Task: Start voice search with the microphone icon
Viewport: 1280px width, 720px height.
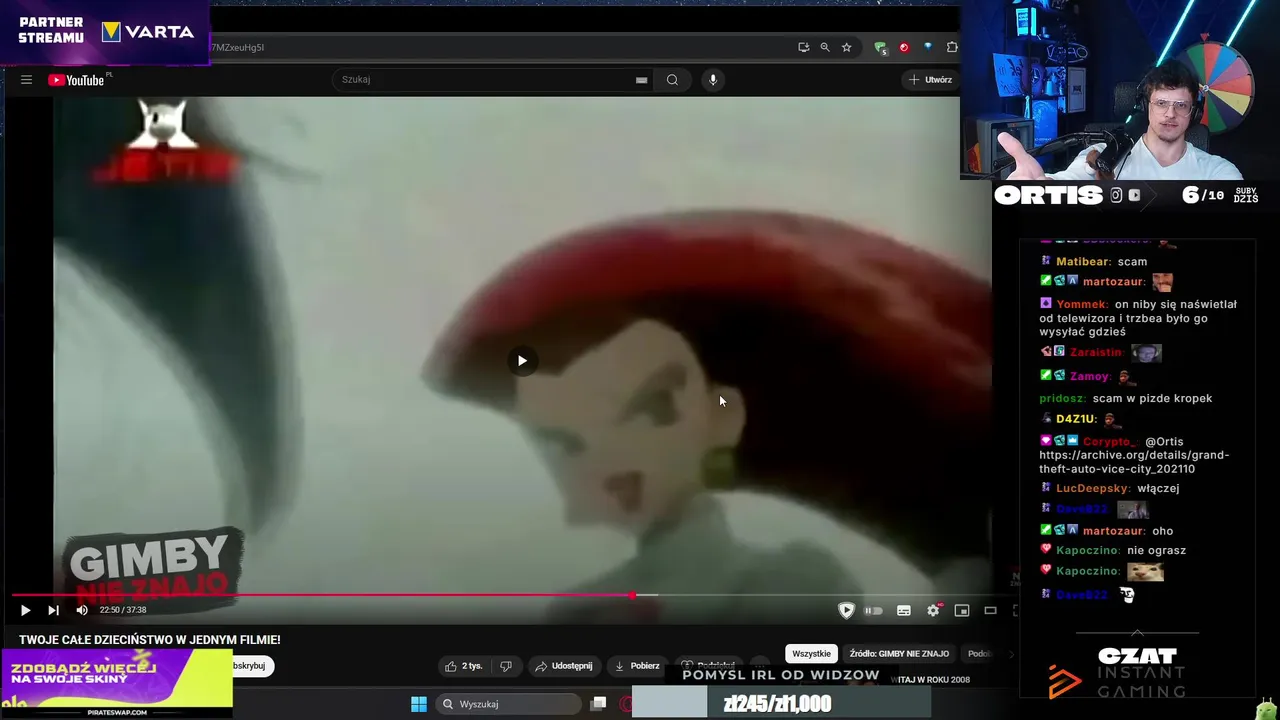Action: point(712,80)
